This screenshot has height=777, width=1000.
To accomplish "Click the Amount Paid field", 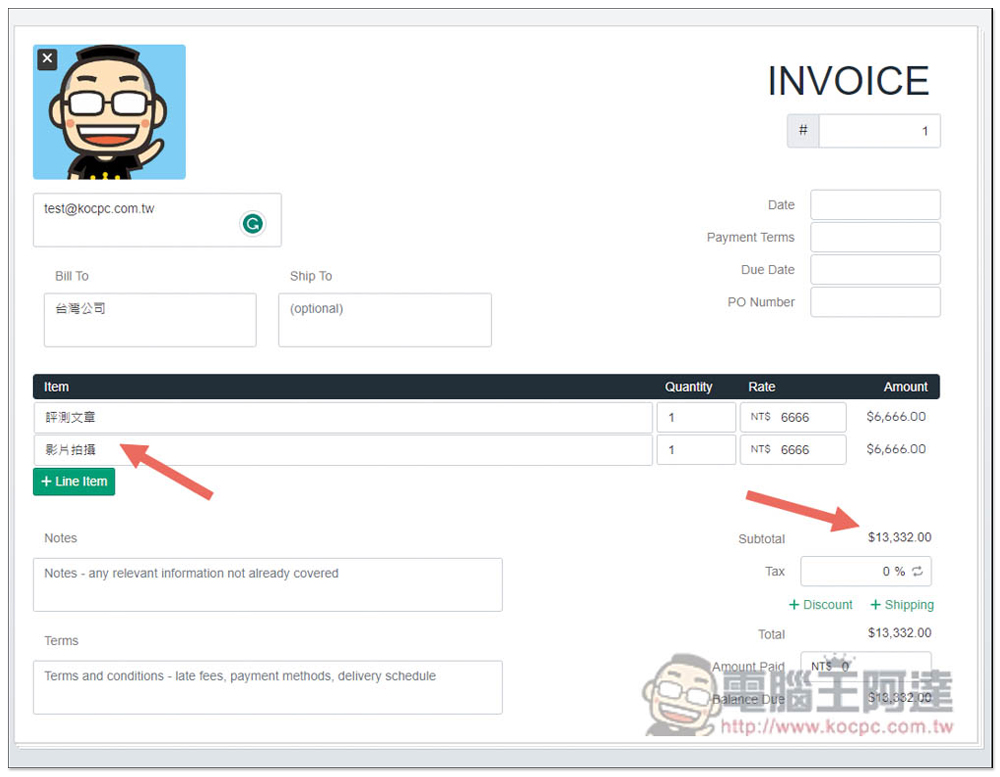I will coord(865,666).
